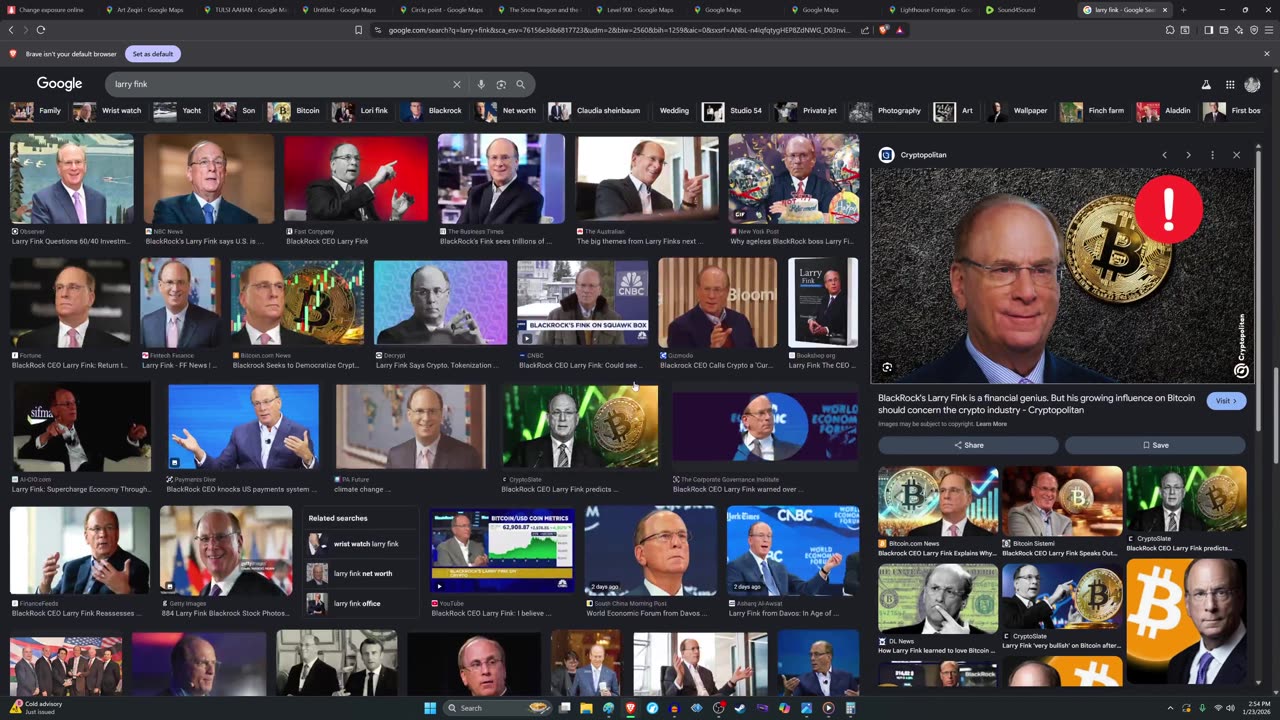Open the Bookshop.org Larry Fink book thumbnail
1280x720 pixels.
point(823,303)
